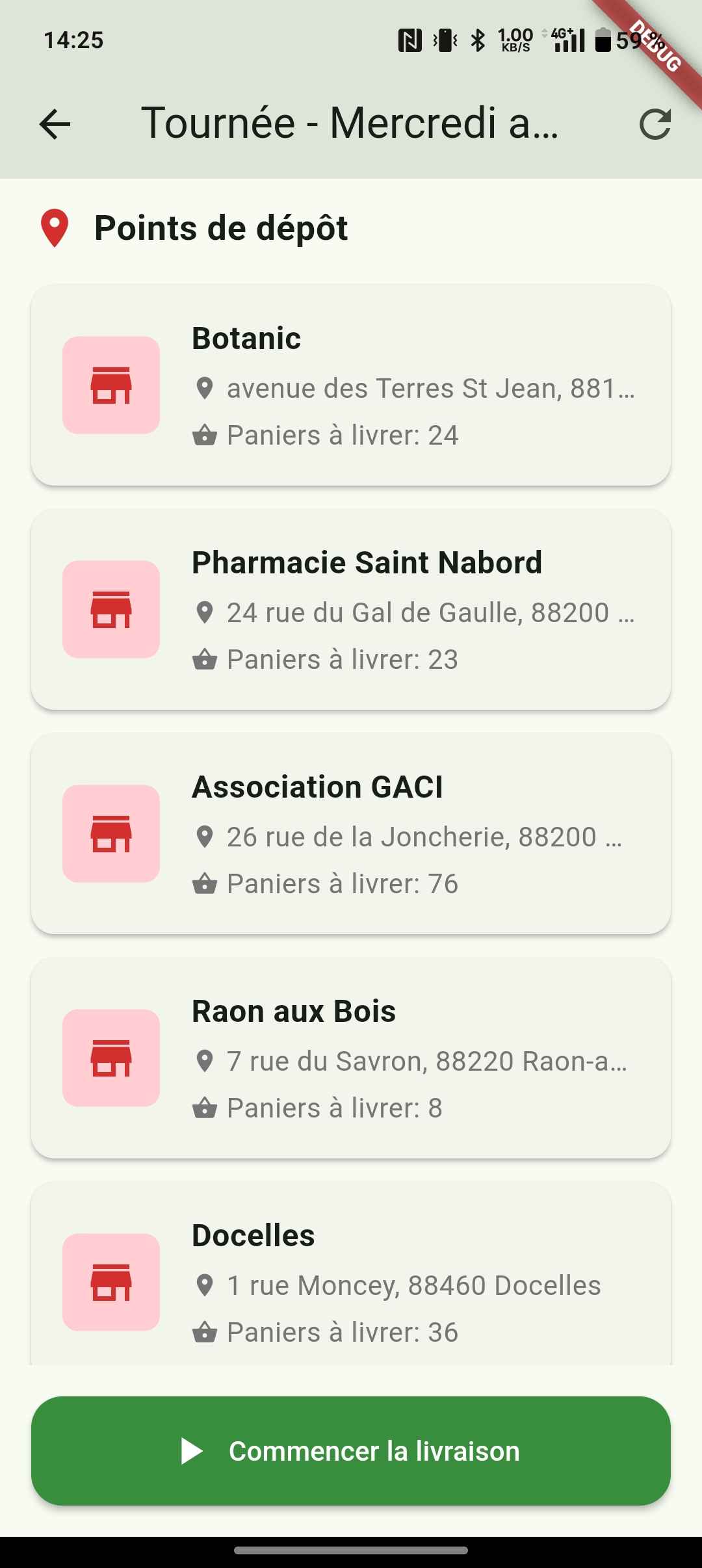Refresh the delivery route list

click(655, 124)
